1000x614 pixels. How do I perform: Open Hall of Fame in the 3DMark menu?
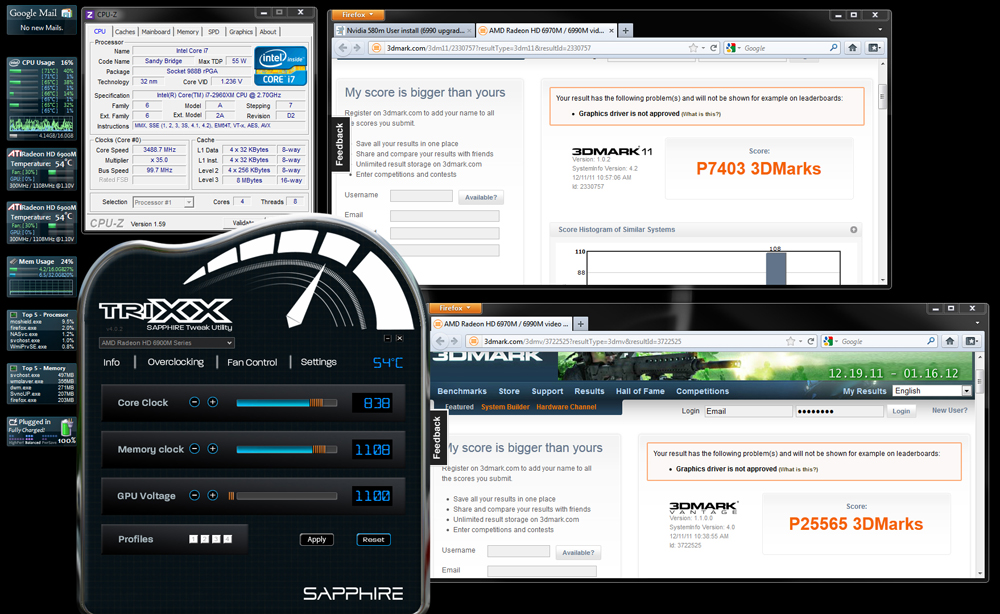click(x=640, y=391)
